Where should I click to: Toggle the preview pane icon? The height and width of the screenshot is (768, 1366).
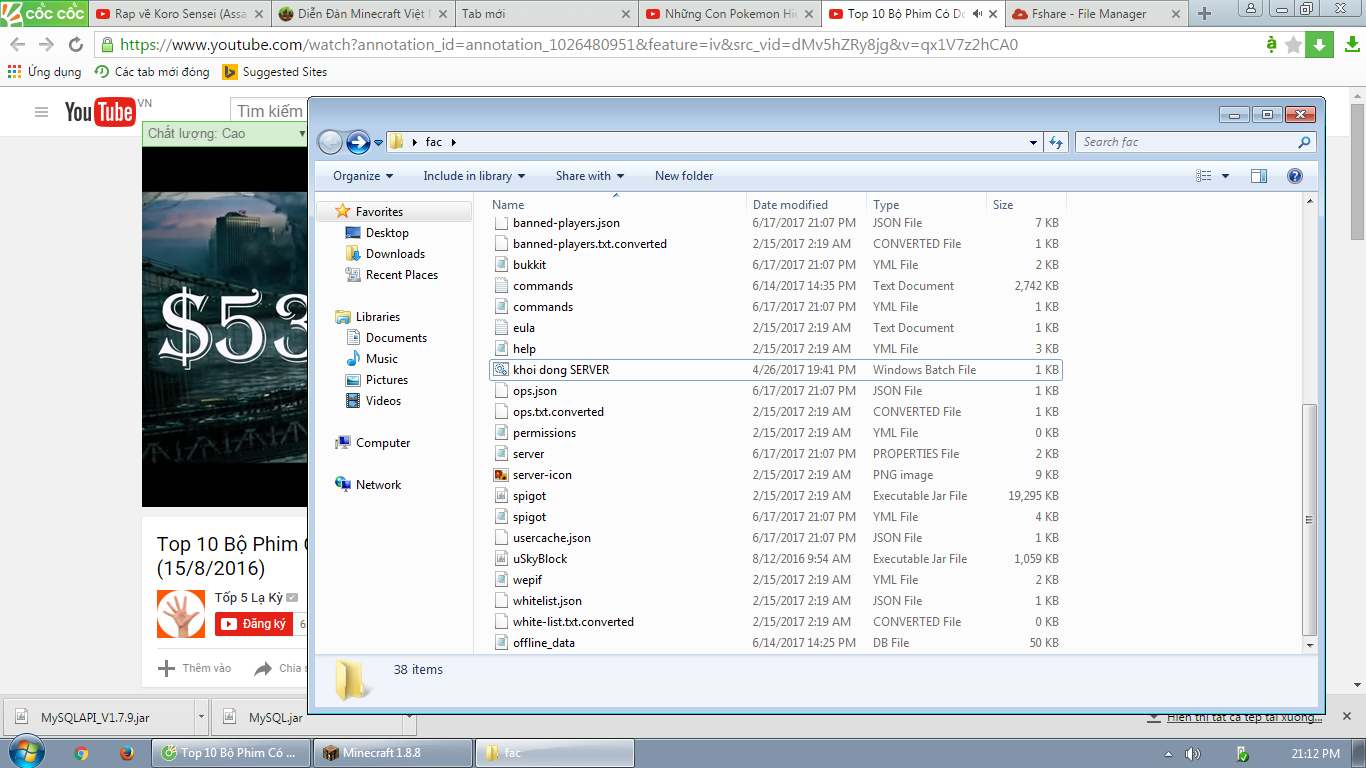1259,176
